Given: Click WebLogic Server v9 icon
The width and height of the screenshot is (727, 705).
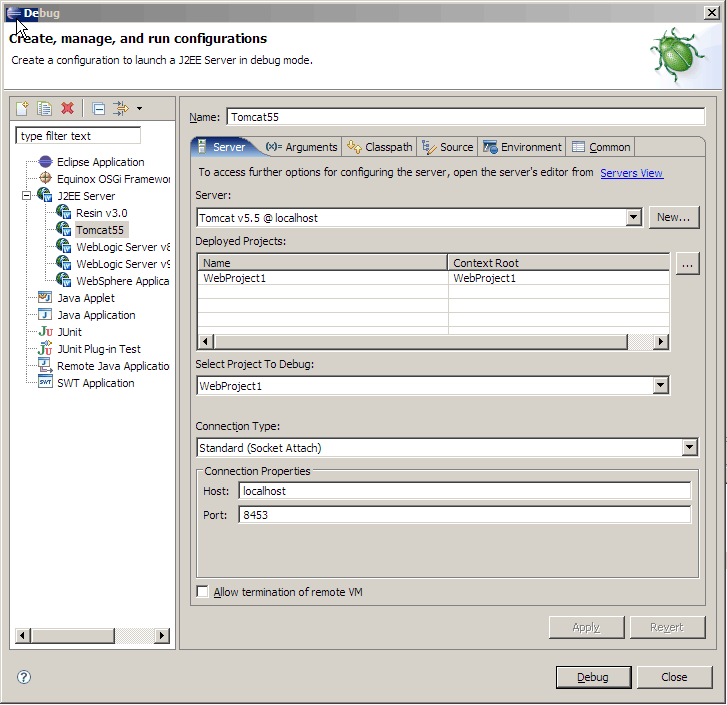Looking at the screenshot, I should coord(64,263).
